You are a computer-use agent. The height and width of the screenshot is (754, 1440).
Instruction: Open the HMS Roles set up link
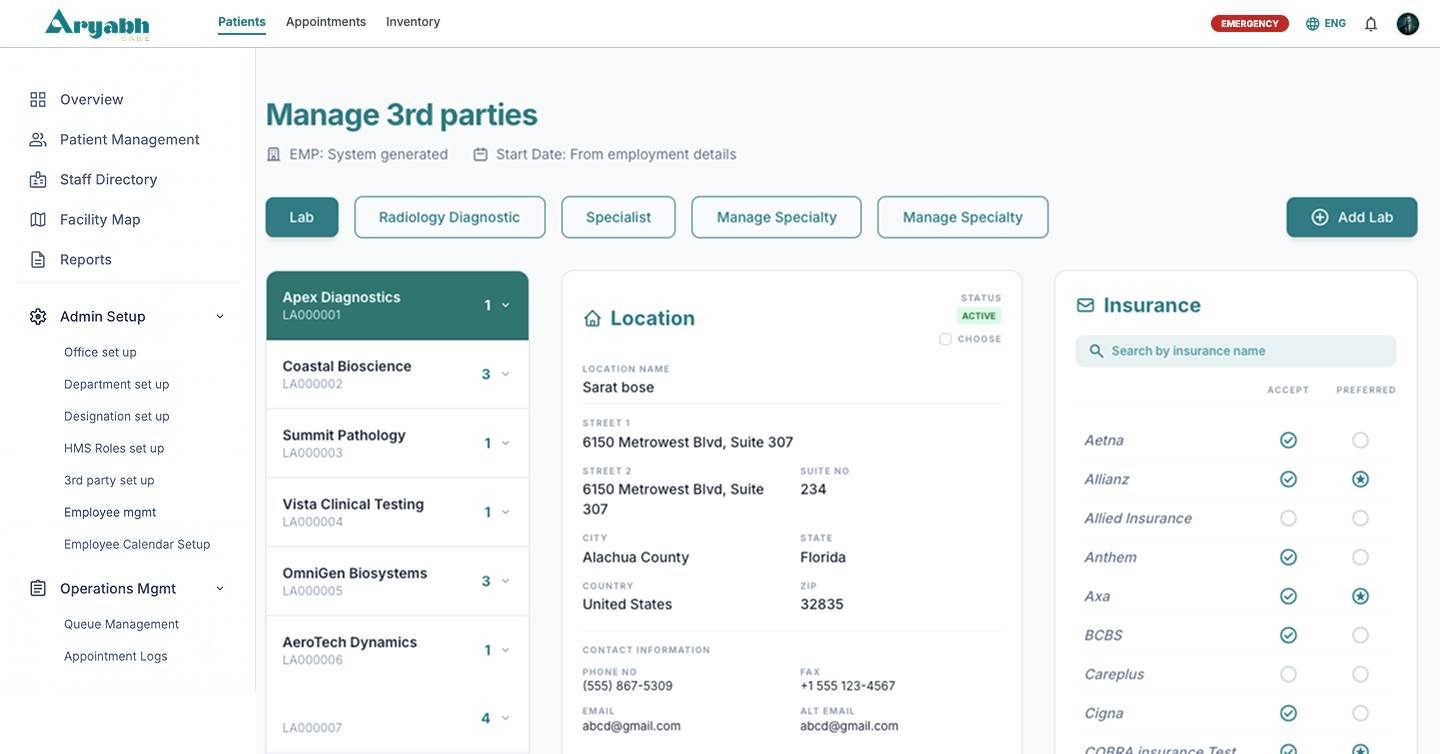pos(114,448)
